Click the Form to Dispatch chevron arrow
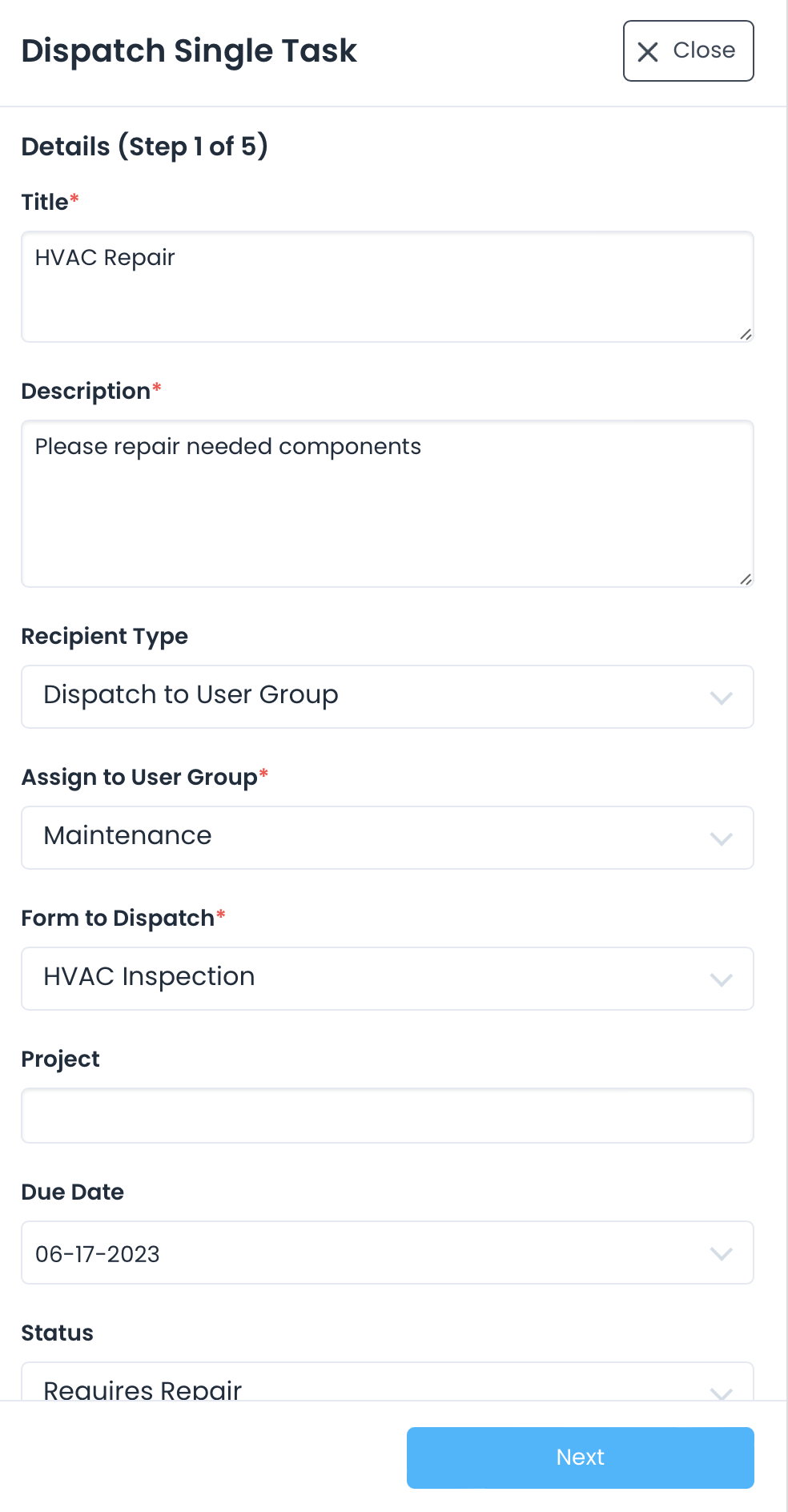 point(721,979)
